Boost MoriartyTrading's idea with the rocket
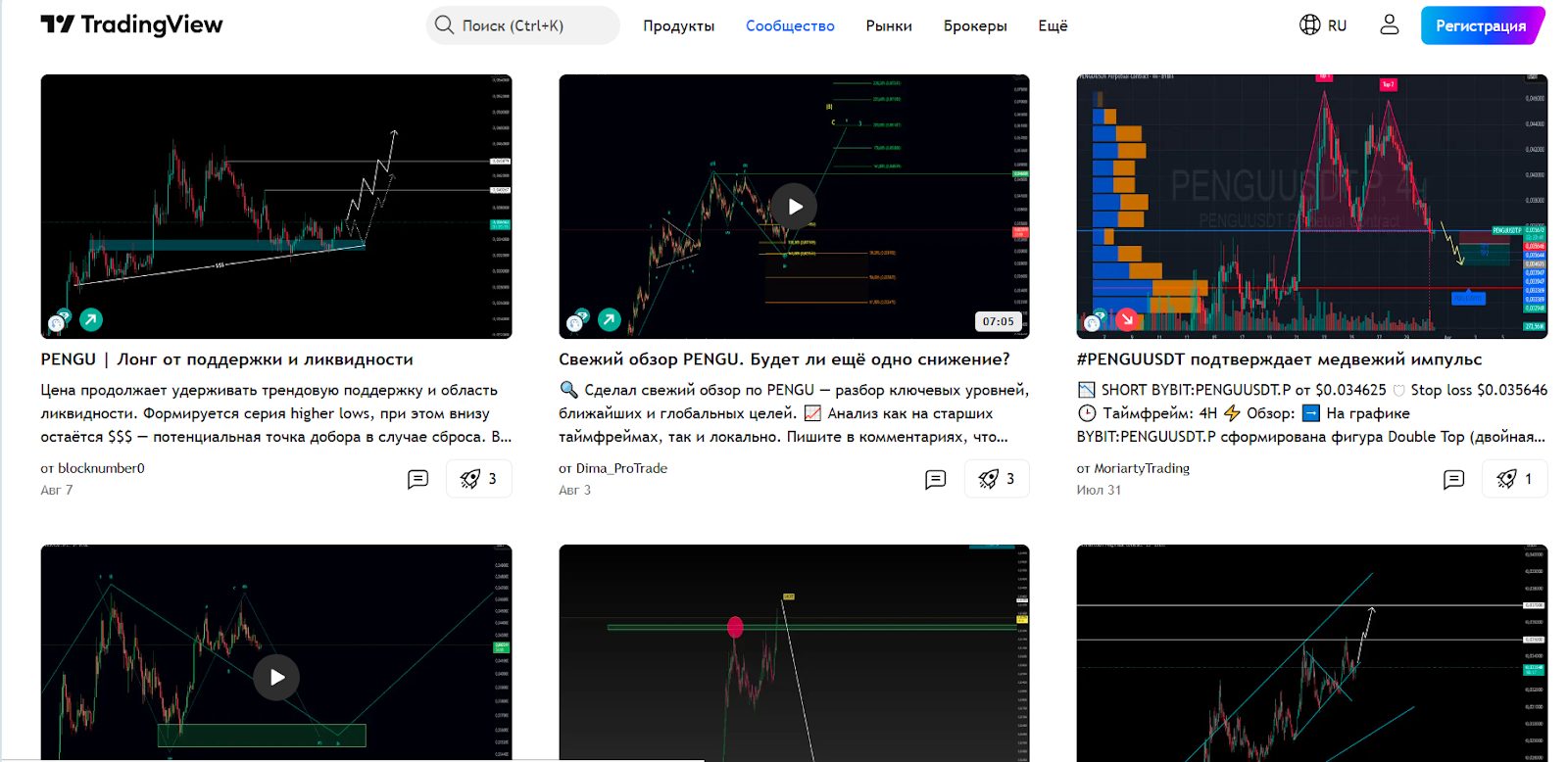This screenshot has width=1568, height=762. (x=1515, y=479)
